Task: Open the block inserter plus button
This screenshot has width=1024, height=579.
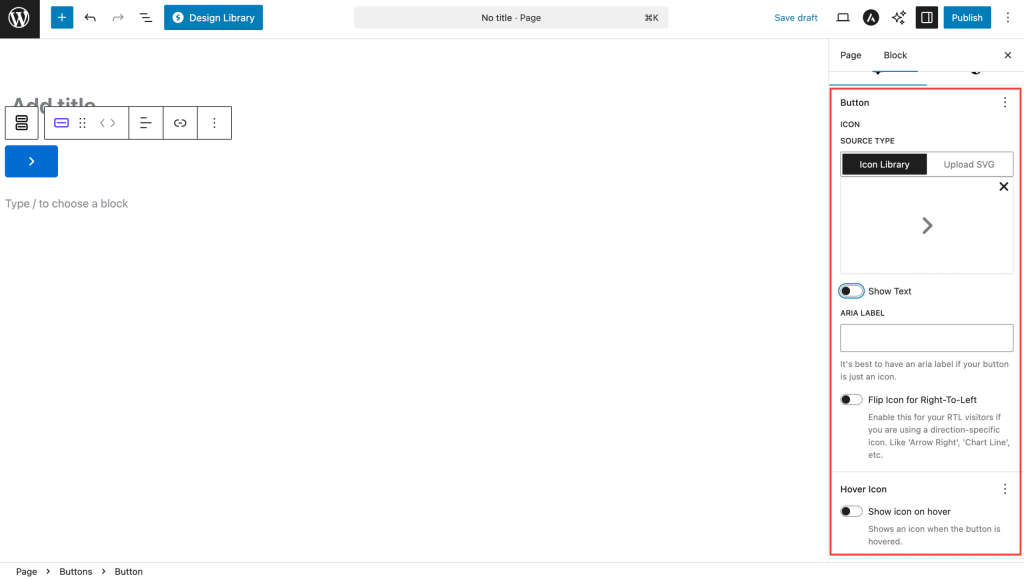Action: coord(62,18)
